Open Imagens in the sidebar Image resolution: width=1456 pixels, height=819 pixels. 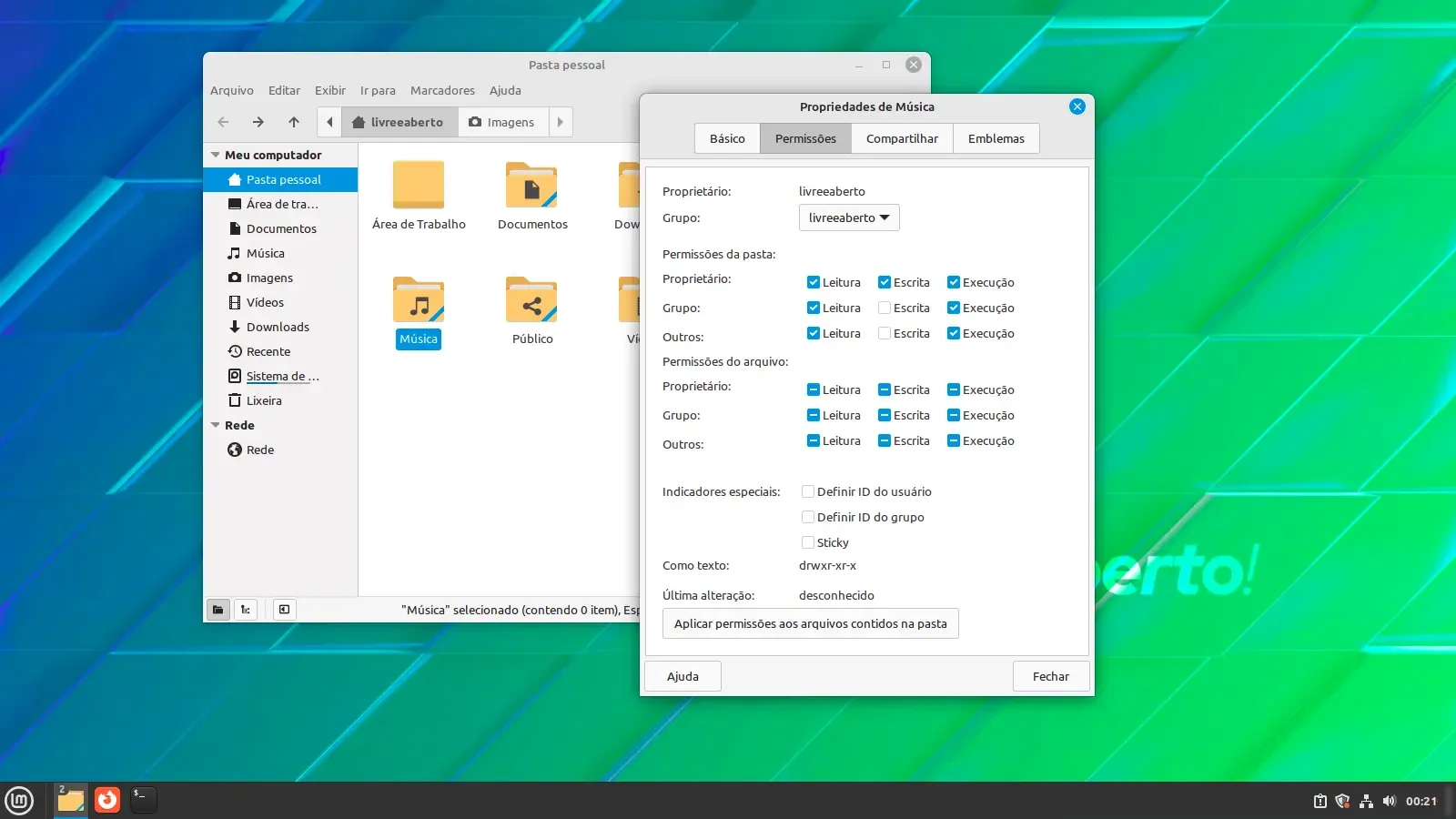click(x=281, y=278)
